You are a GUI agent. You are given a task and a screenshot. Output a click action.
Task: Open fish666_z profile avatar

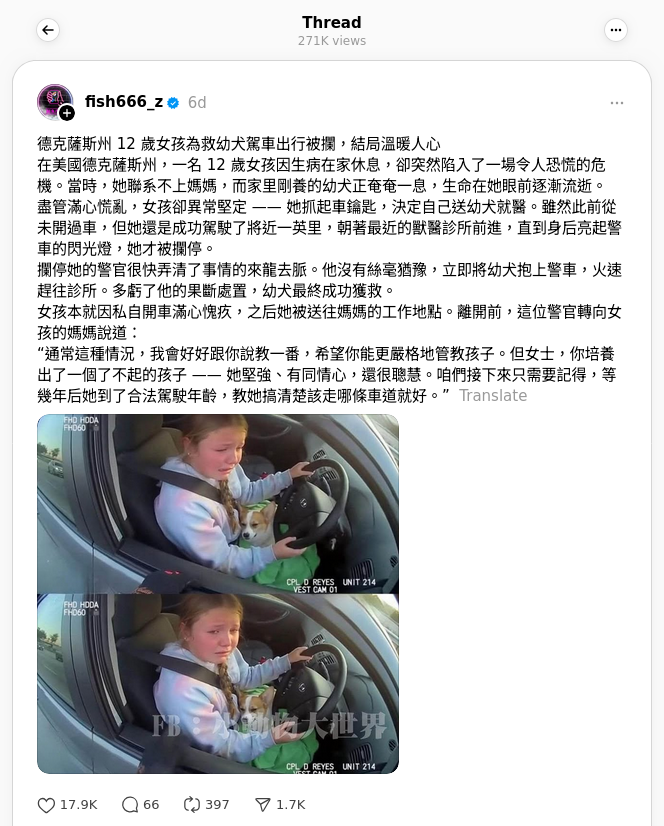coord(55,102)
